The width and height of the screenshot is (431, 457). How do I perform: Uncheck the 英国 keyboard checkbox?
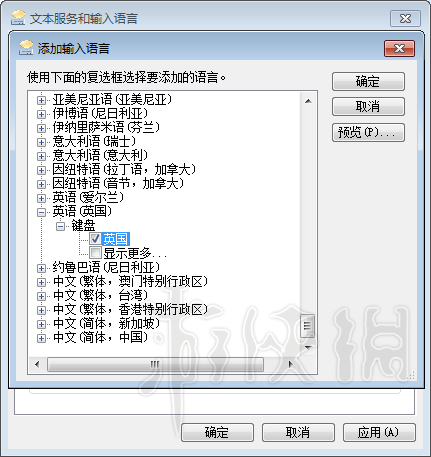click(x=95, y=239)
